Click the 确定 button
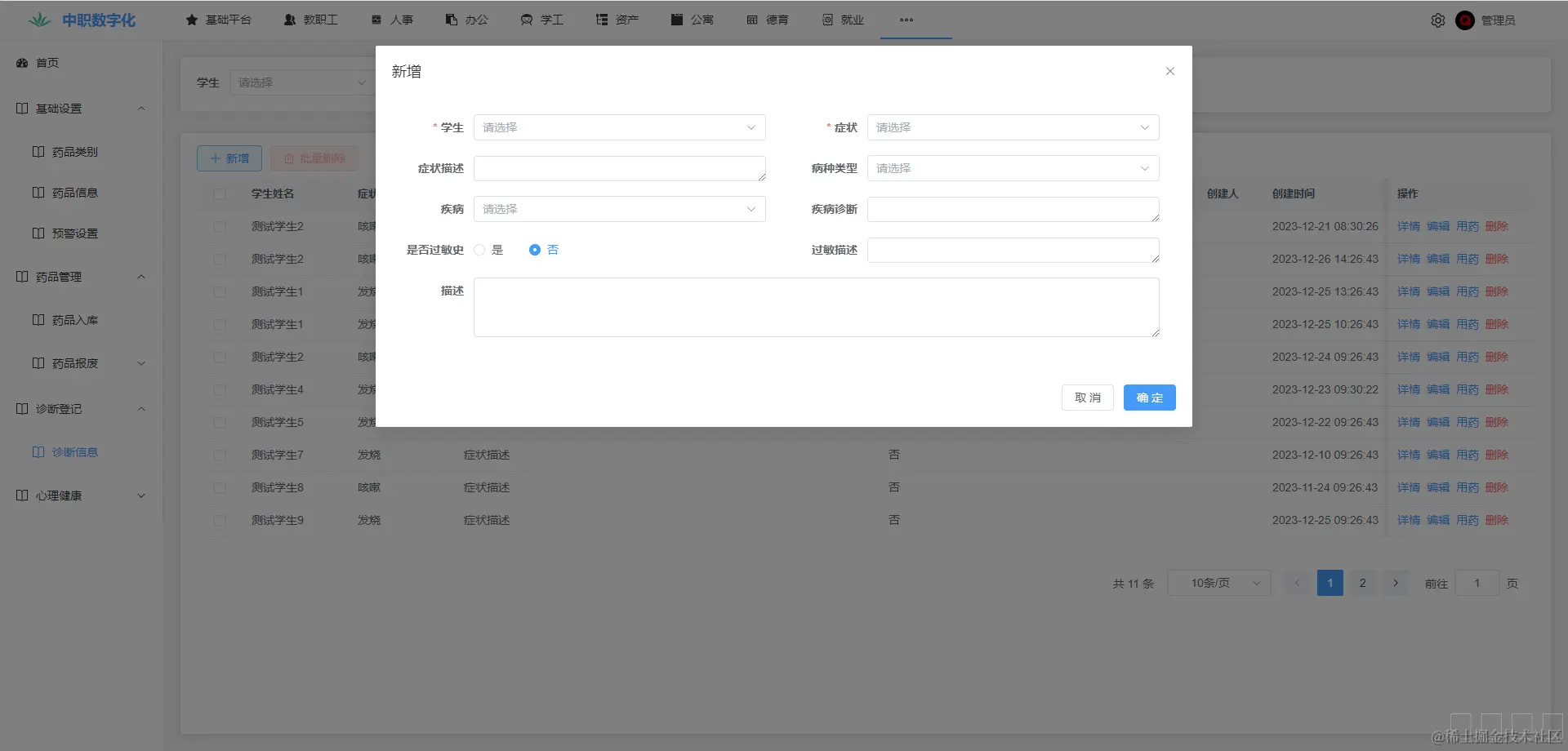Screen dimensions: 1568x751 [x=1150, y=398]
